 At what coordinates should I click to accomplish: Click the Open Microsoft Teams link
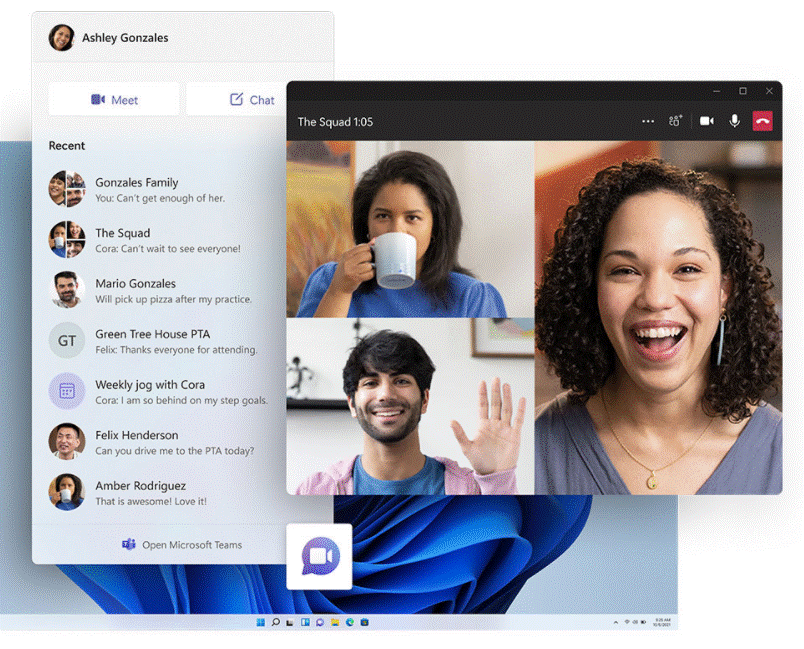pyautogui.click(x=192, y=545)
